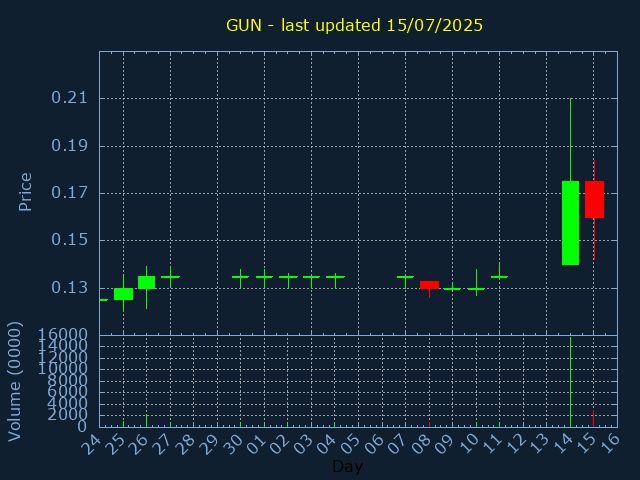Click the day label '09' on x-axis

pyautogui.click(x=444, y=444)
